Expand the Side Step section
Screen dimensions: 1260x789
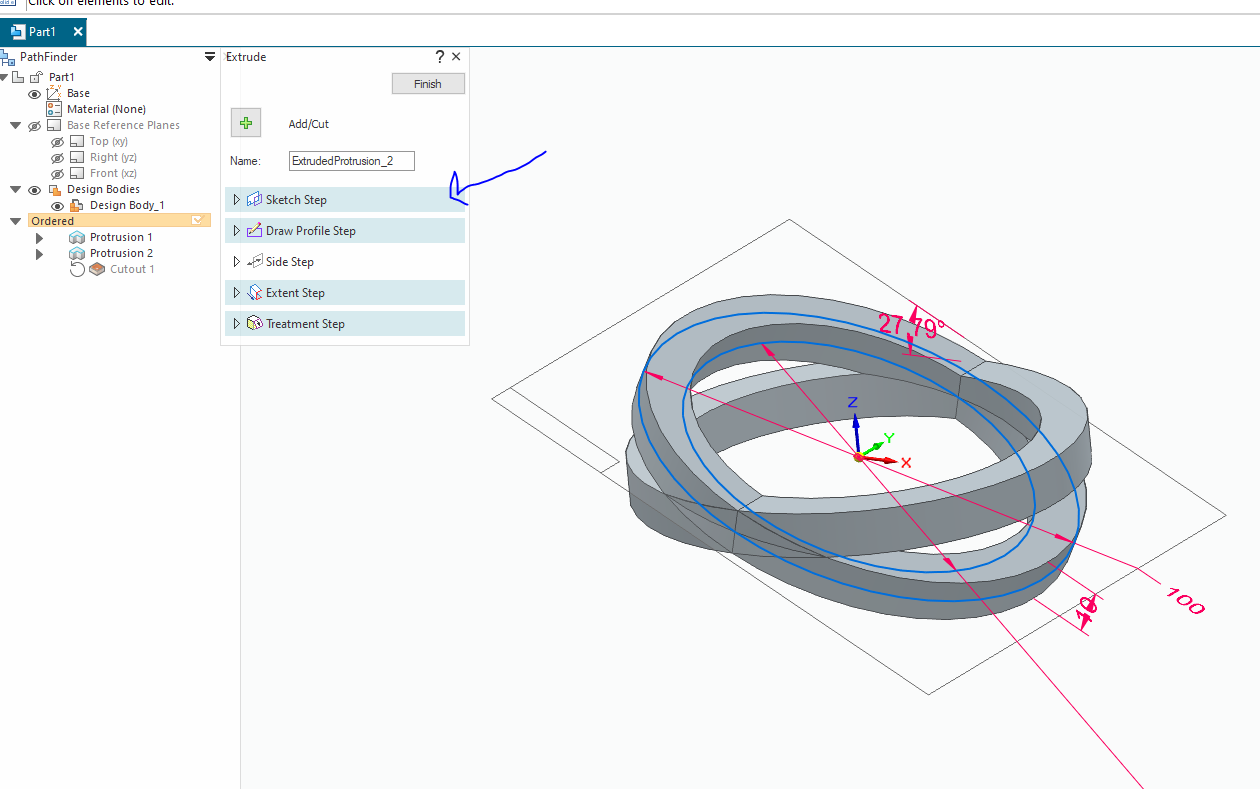[237, 262]
